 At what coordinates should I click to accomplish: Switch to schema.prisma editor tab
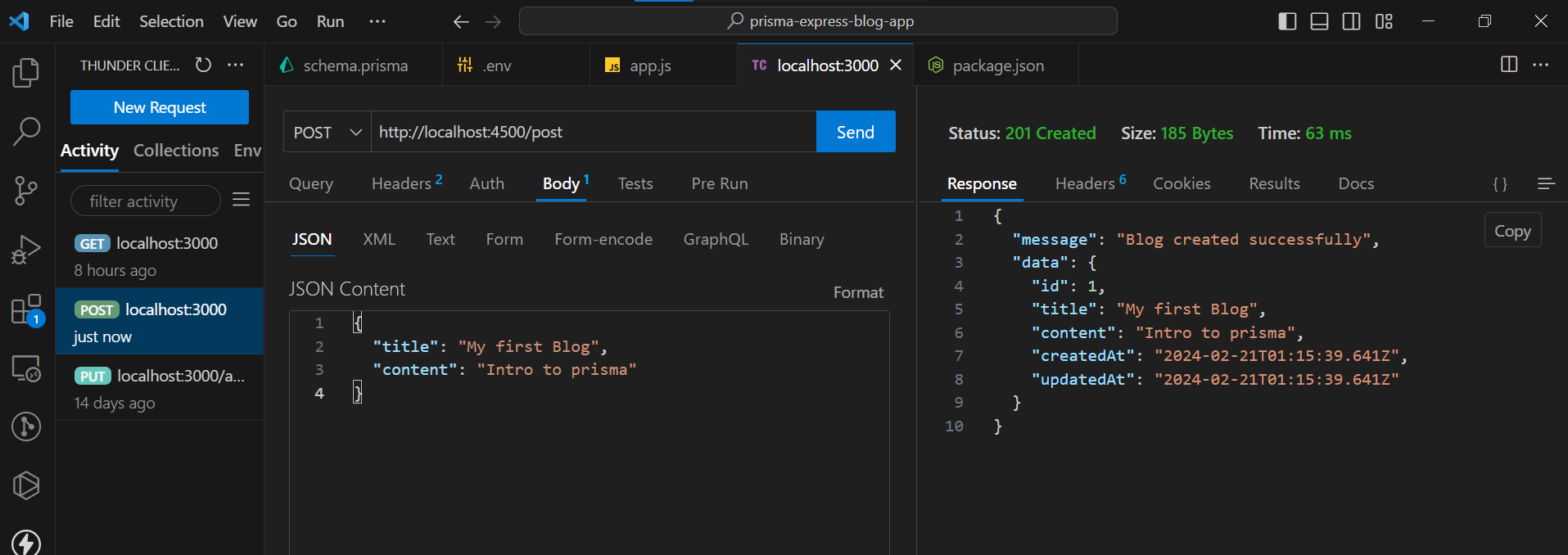pos(354,65)
